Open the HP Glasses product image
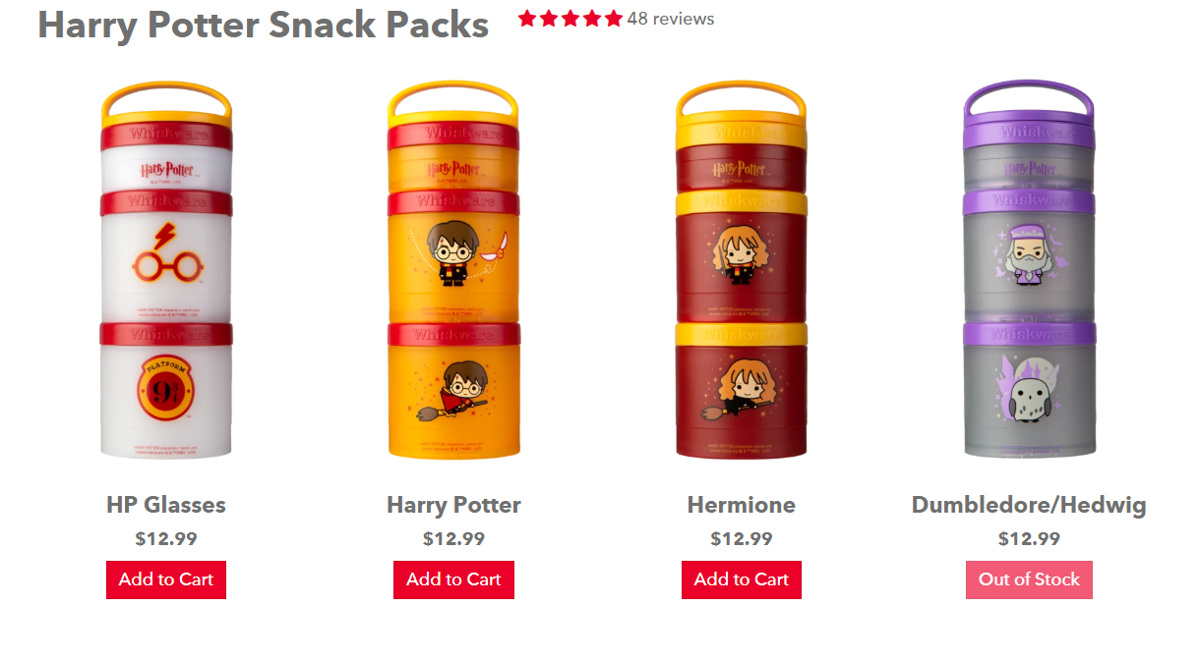The height and width of the screenshot is (660, 1200). pyautogui.click(x=166, y=271)
